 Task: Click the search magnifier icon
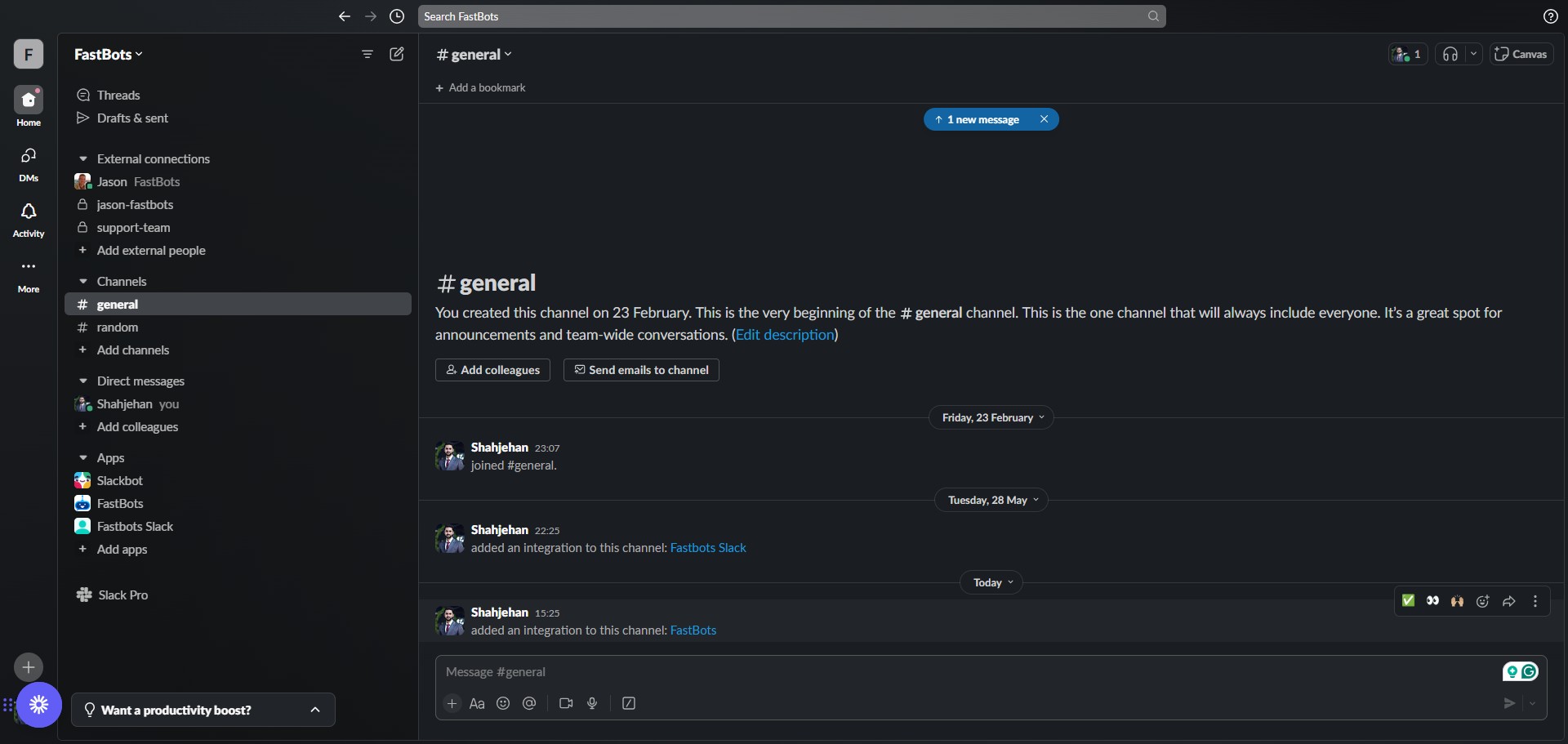coord(1153,16)
